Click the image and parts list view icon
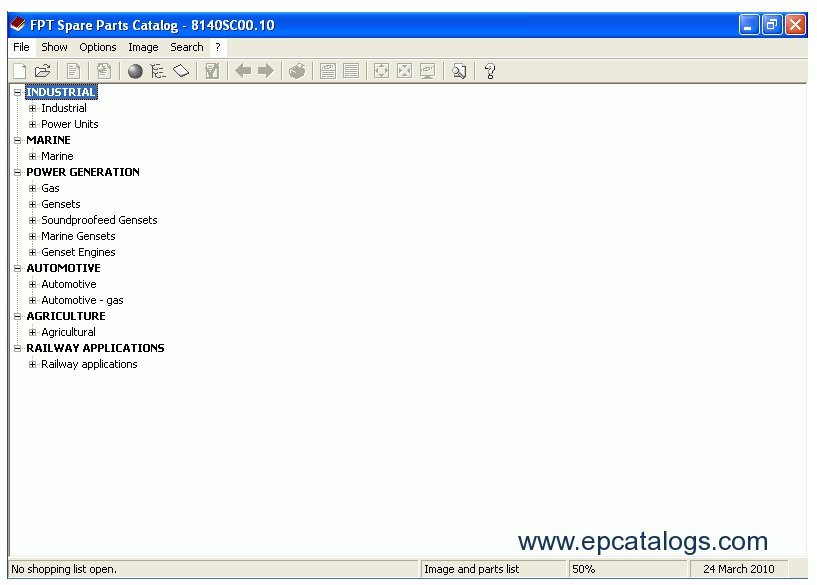The image size is (817, 585). [328, 71]
